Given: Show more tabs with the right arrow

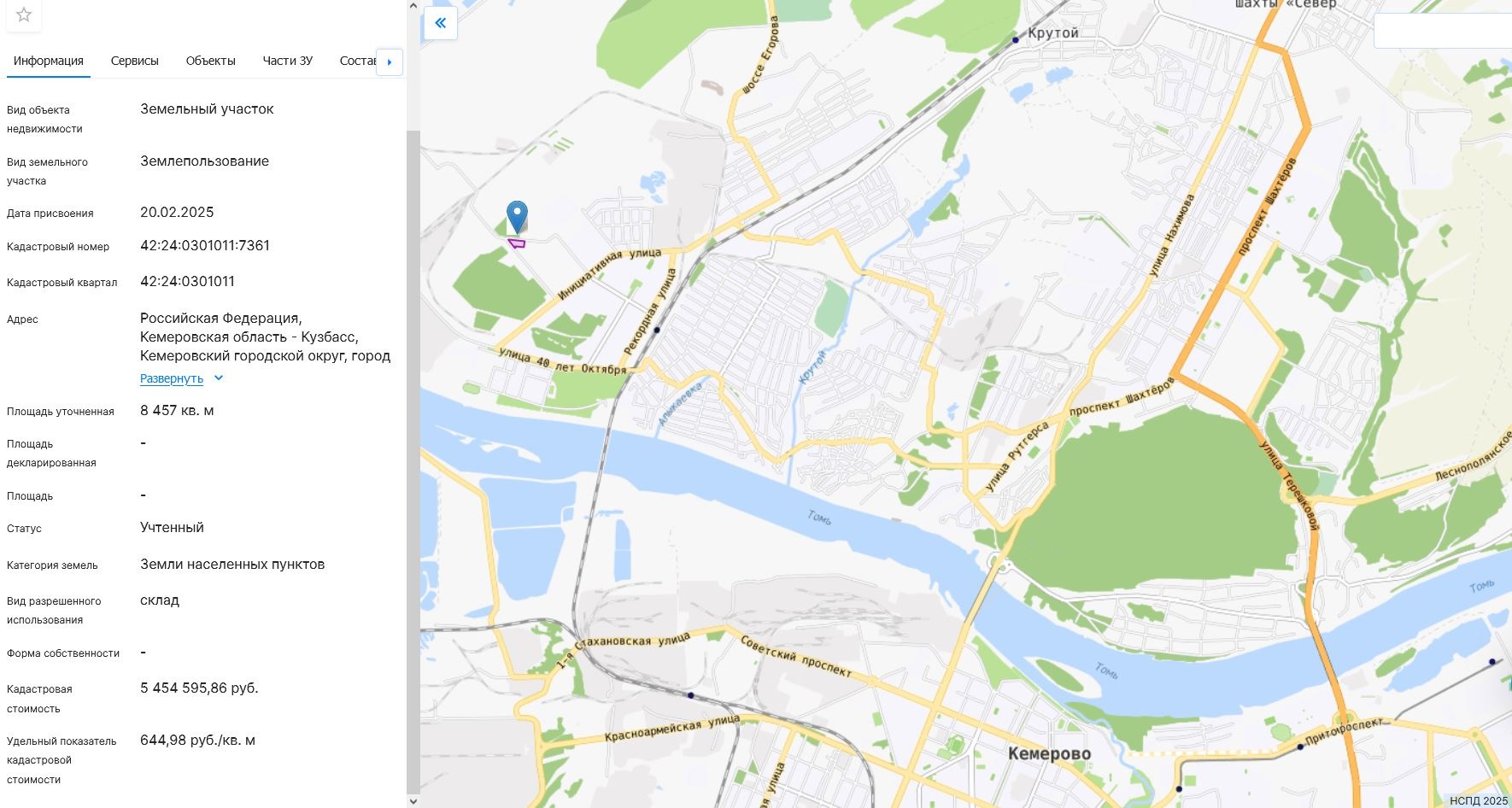Looking at the screenshot, I should coord(390,61).
